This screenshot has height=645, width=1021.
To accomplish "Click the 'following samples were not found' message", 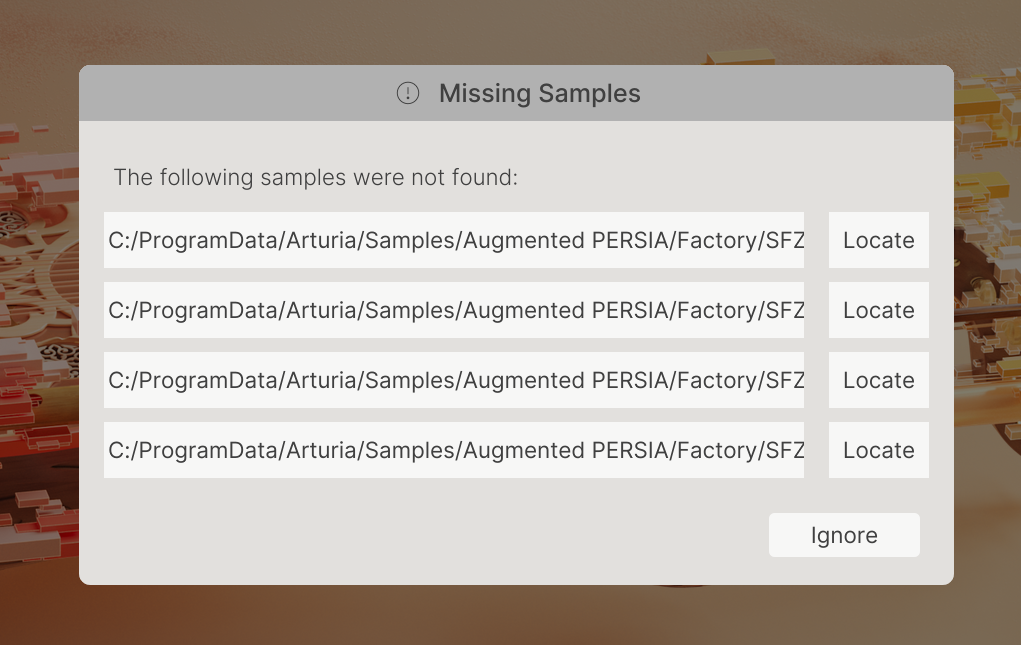I will coord(315,178).
